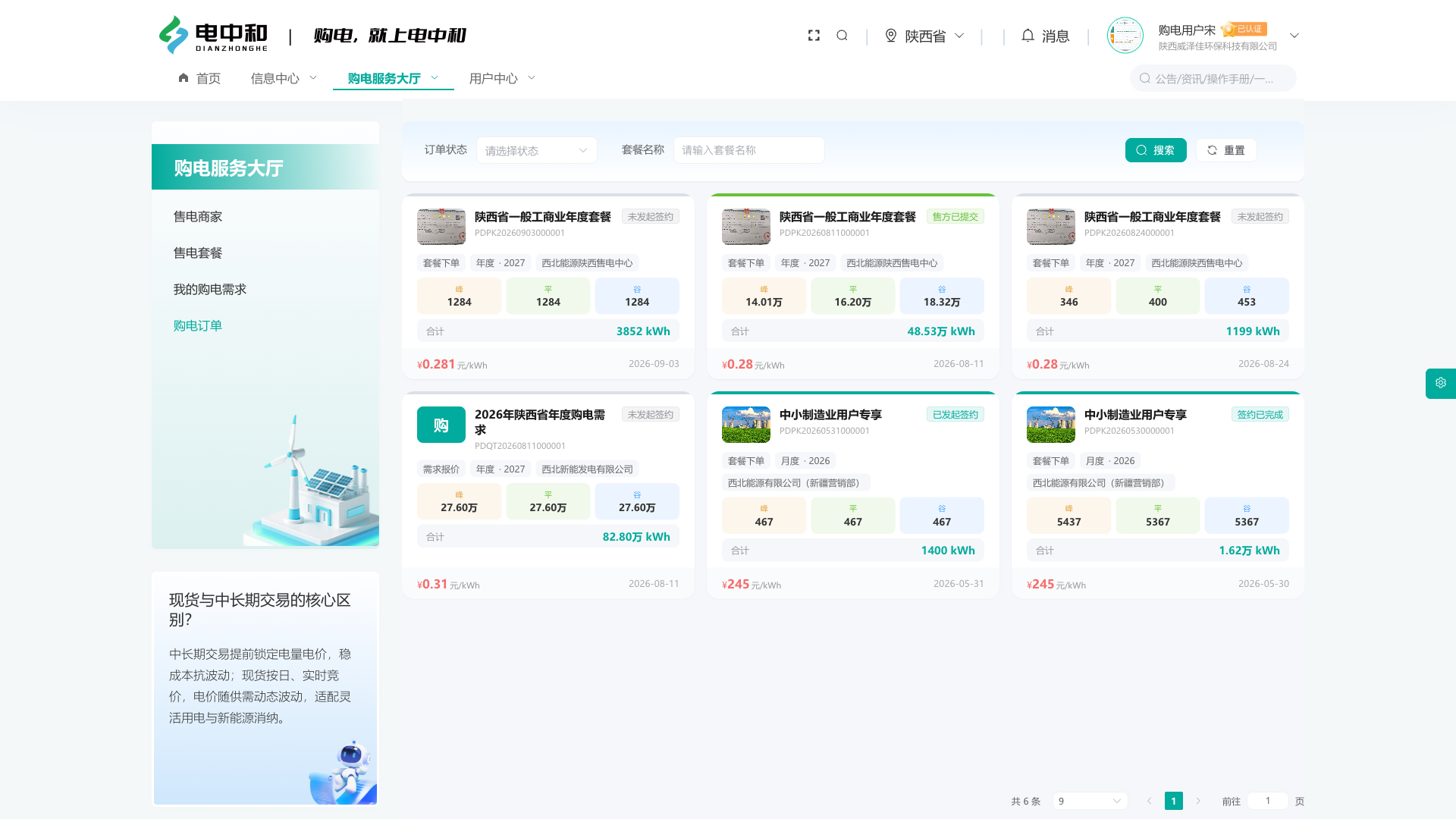1456x819 pixels.
Task: Click the 签约已完成 status tag
Action: pyautogui.click(x=1260, y=415)
